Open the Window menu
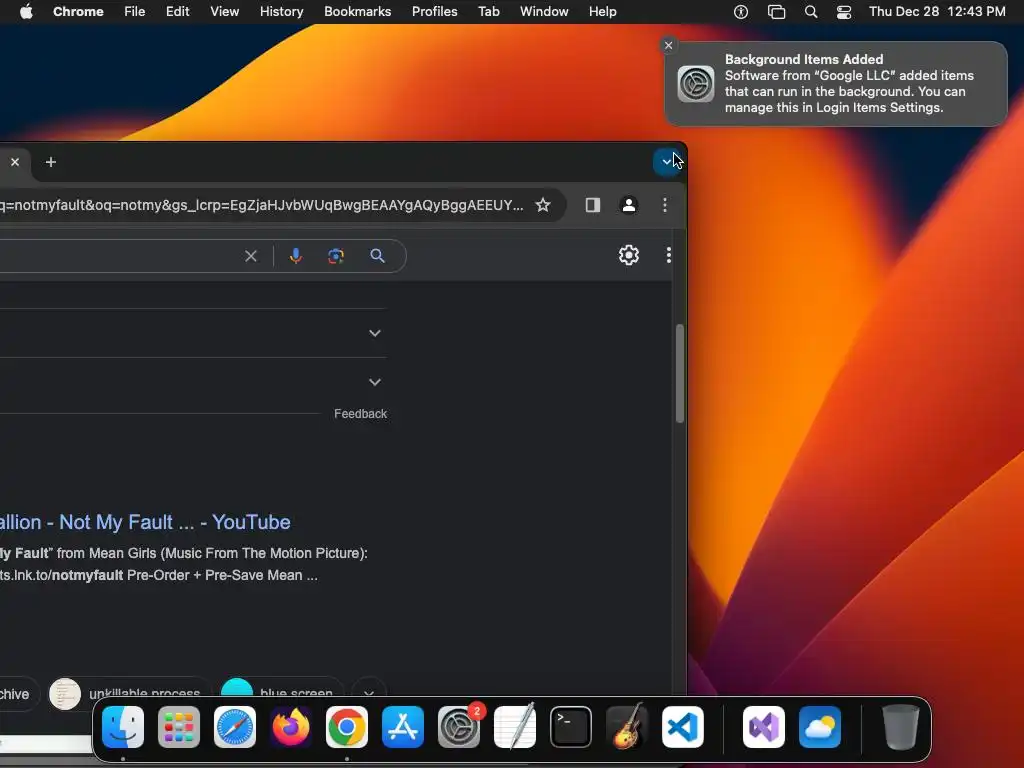This screenshot has height=768, width=1024. click(544, 12)
